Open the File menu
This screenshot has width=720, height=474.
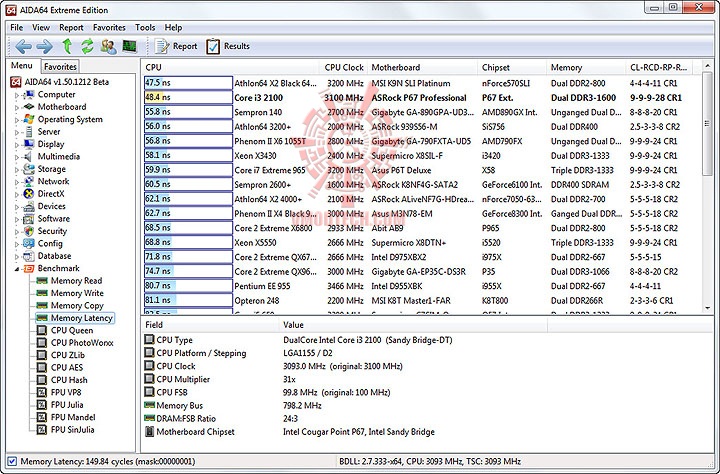[x=17, y=28]
